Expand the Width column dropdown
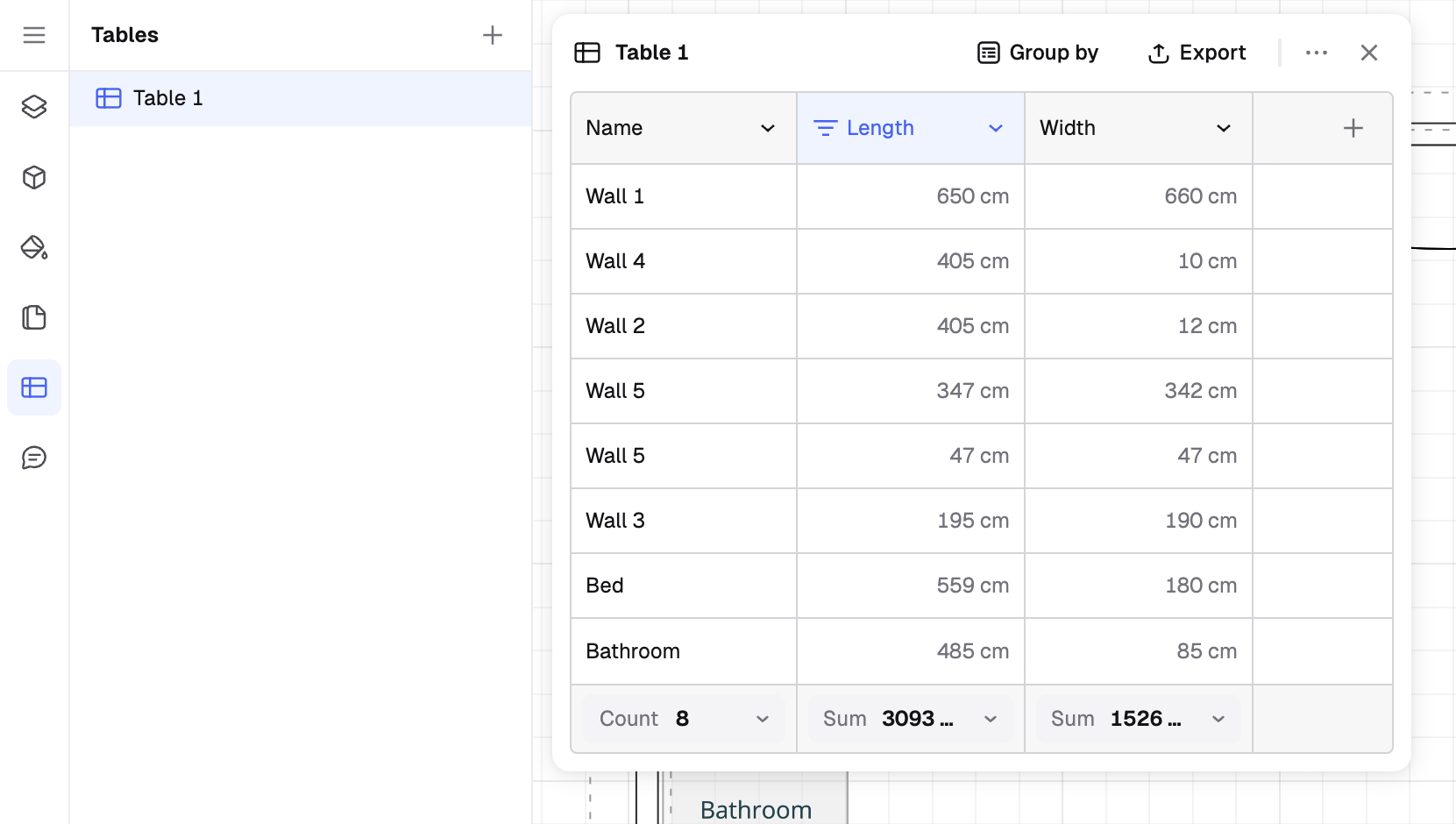1456x824 pixels. (1223, 128)
